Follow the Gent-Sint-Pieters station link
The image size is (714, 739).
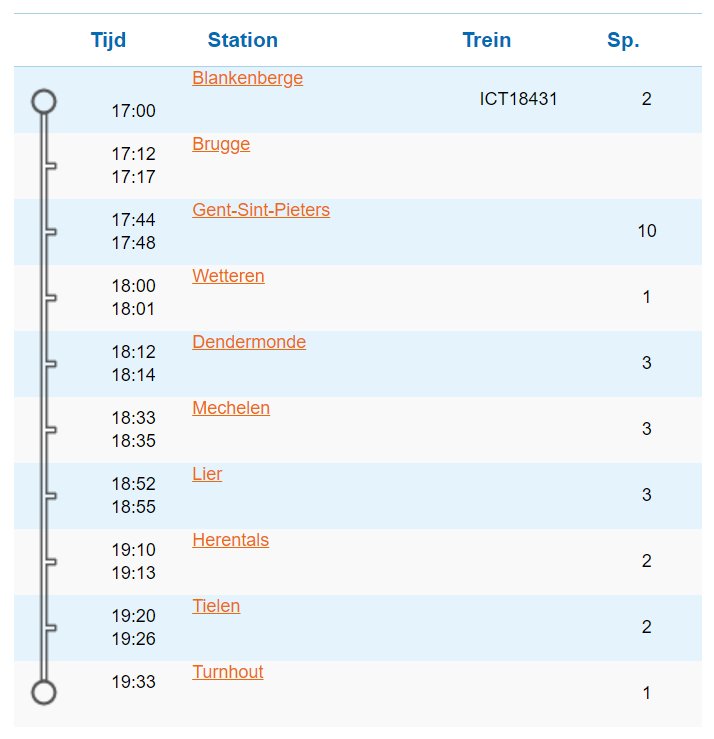[x=261, y=210]
